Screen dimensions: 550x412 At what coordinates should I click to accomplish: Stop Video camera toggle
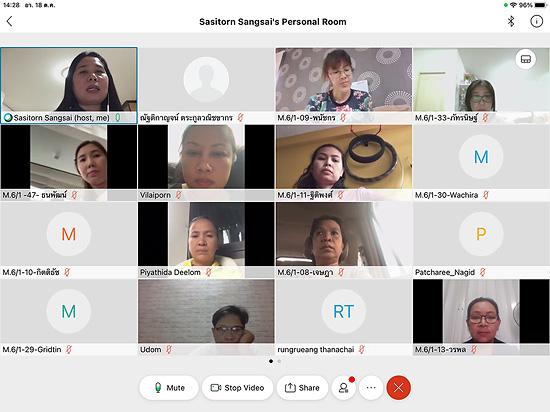tap(237, 387)
